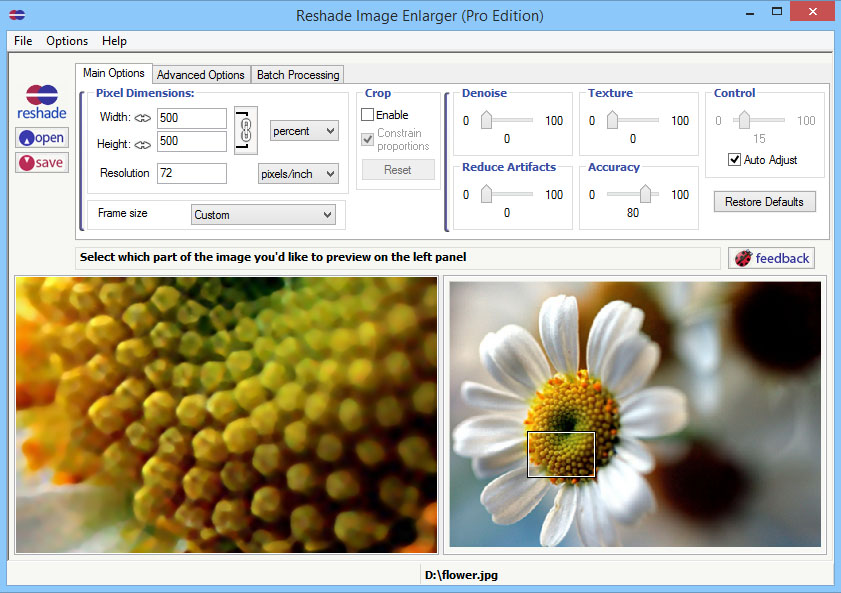Disable Auto Adjust in the Control panel

pos(735,159)
